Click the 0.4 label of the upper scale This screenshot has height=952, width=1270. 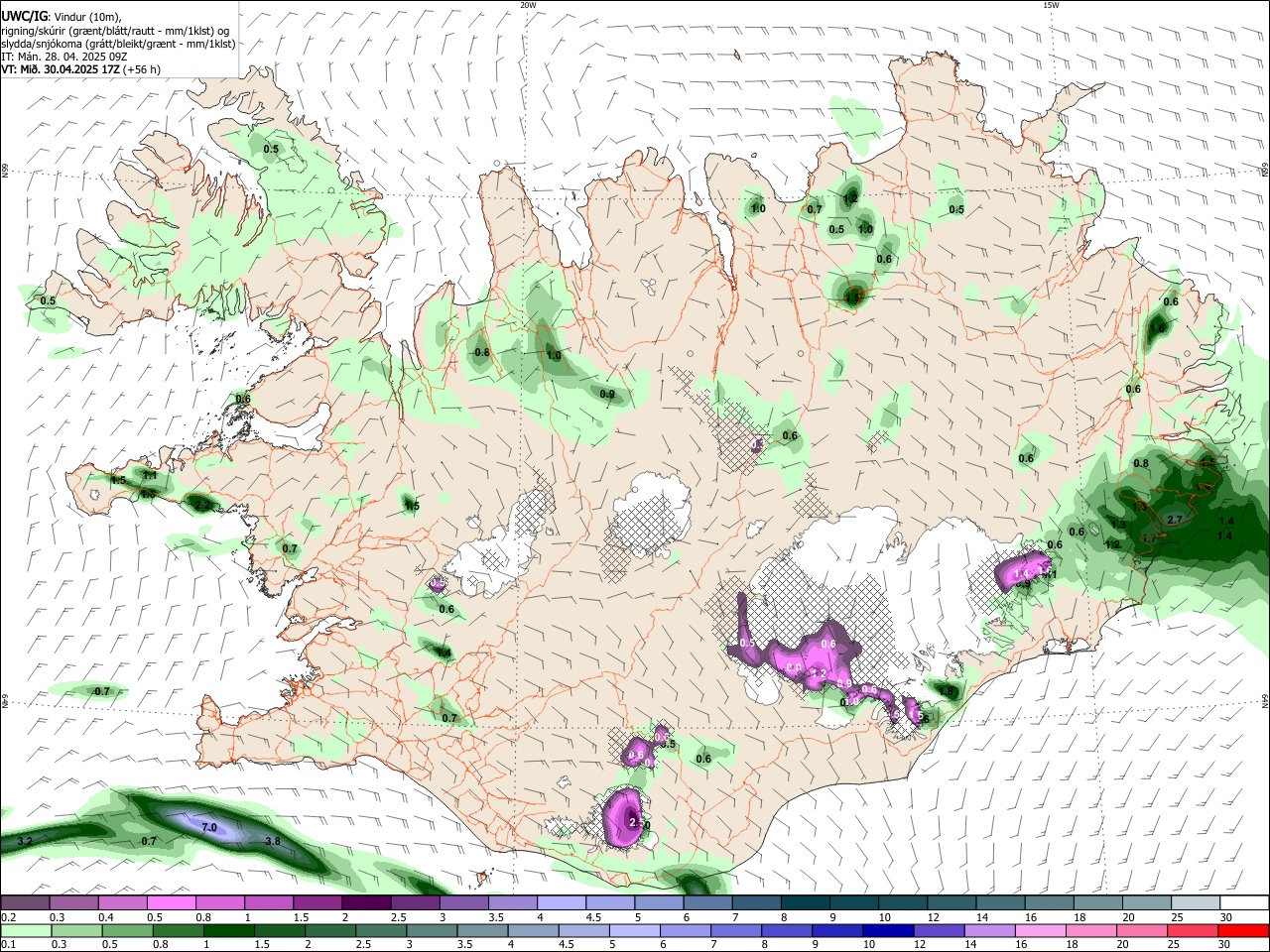[105, 917]
